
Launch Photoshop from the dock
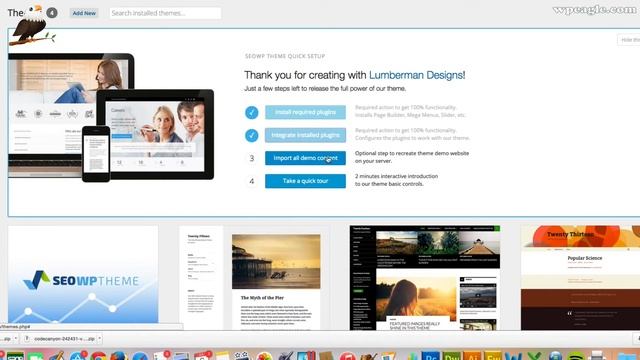click(431, 356)
